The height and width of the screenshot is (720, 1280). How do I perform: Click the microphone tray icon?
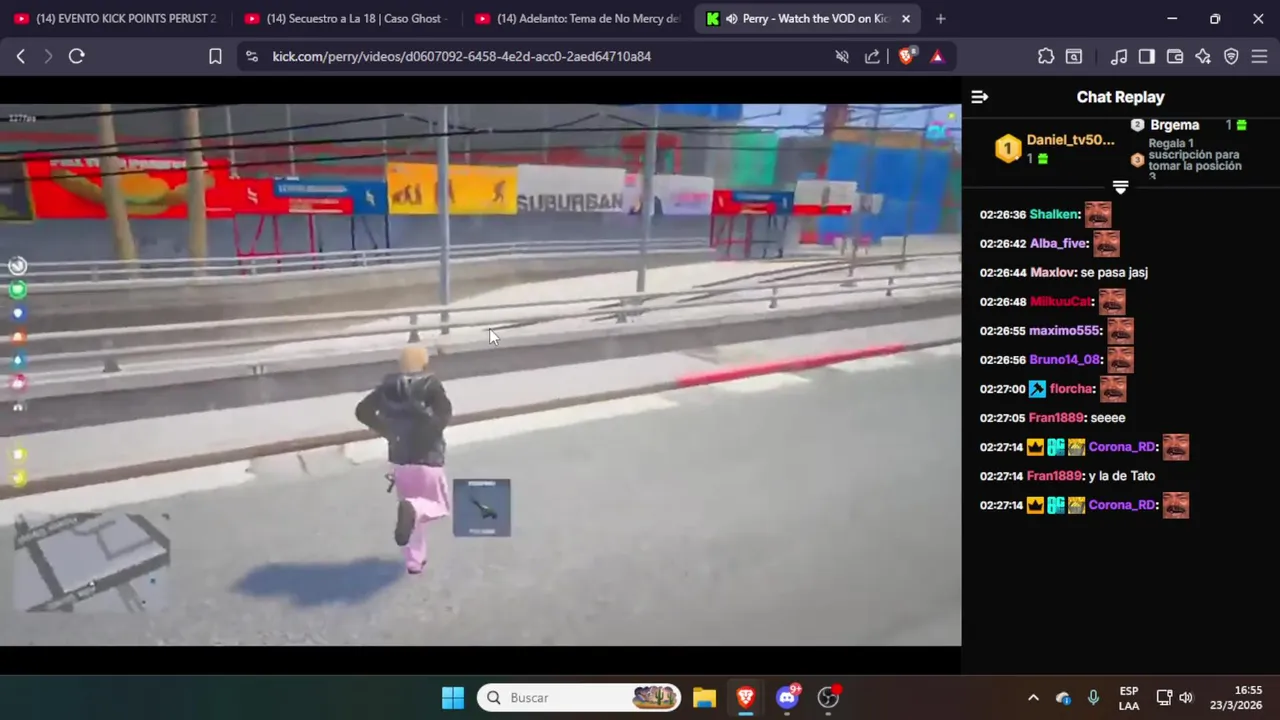pyautogui.click(x=1093, y=697)
